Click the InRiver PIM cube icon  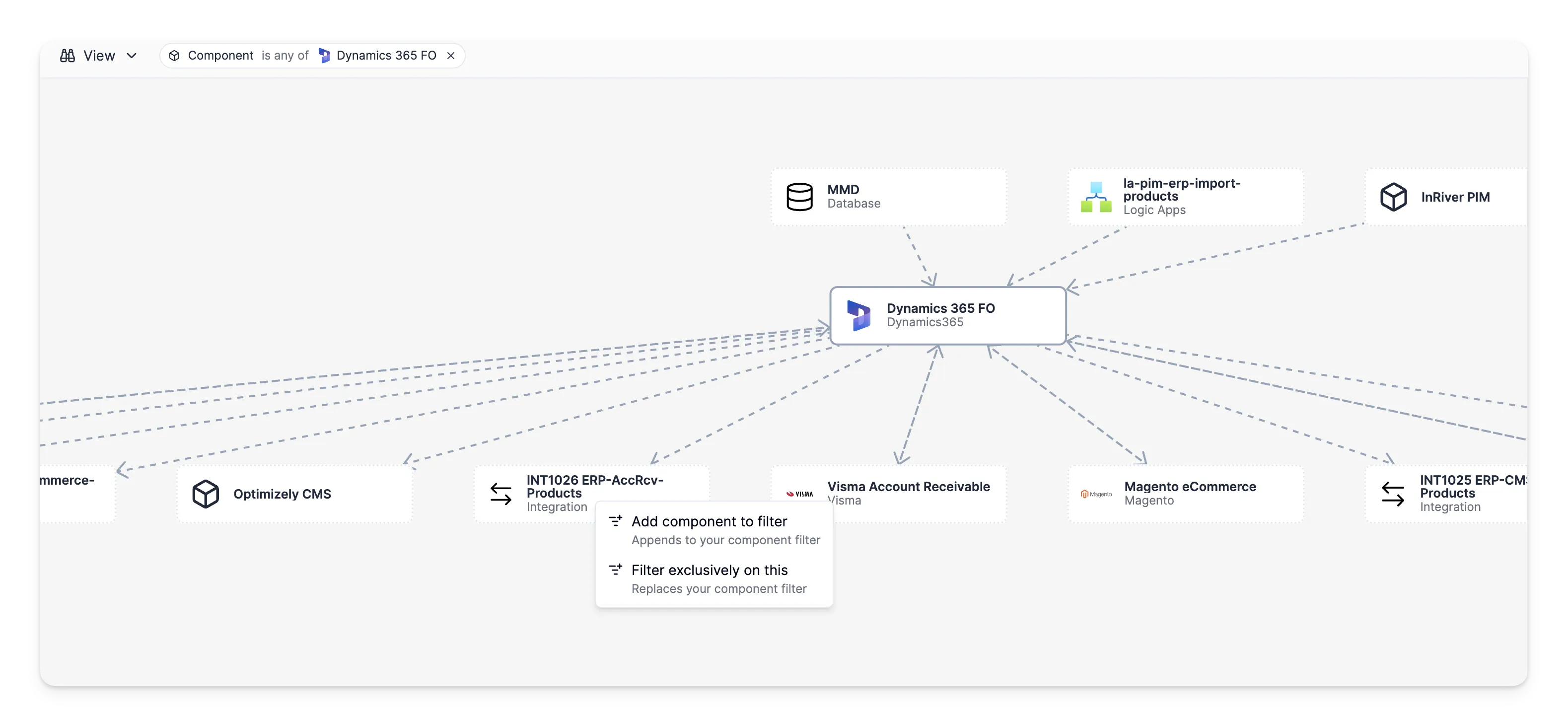pos(1394,196)
